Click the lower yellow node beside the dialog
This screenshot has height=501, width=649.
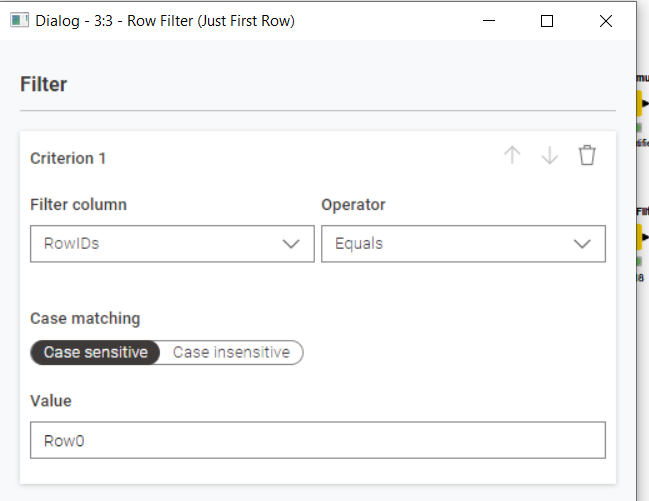(639, 237)
